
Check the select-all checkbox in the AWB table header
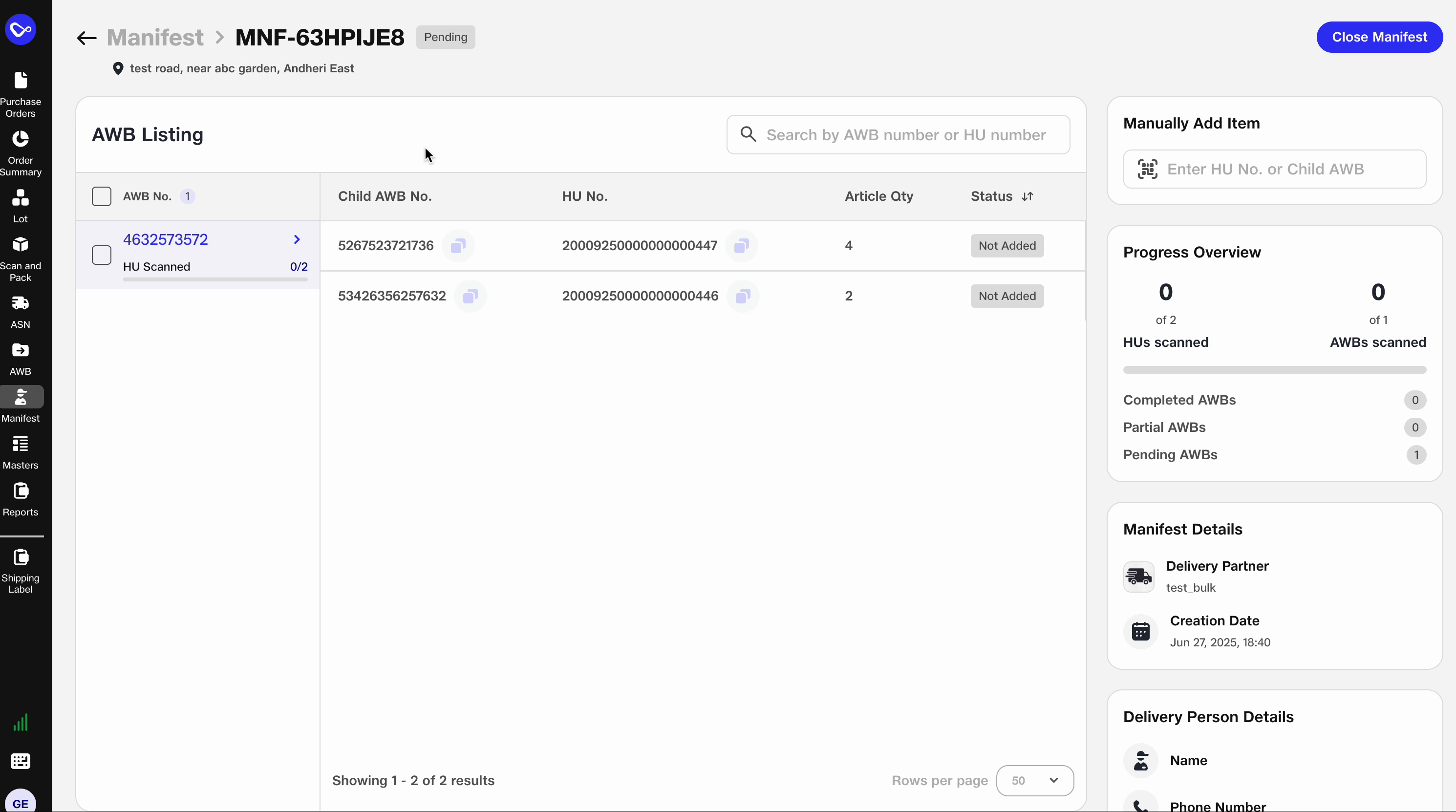click(x=102, y=196)
